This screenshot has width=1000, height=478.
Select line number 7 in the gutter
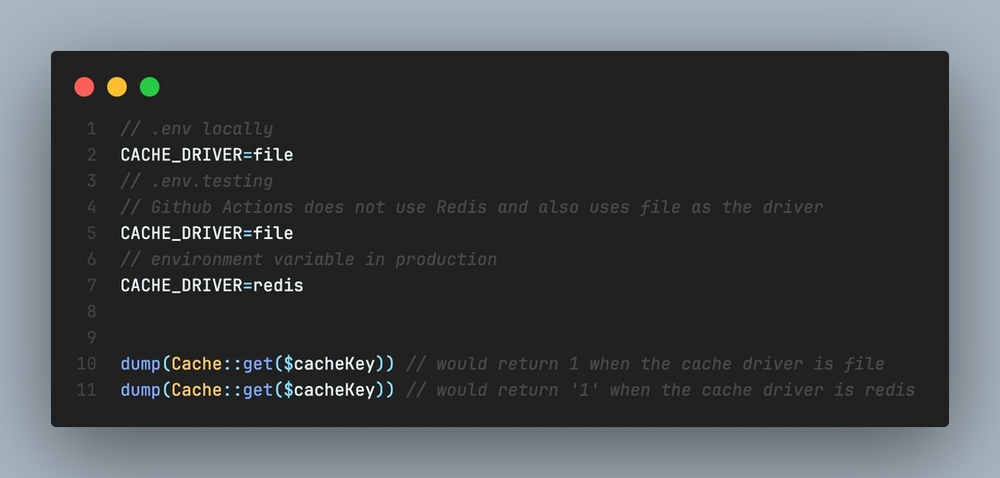[91, 285]
